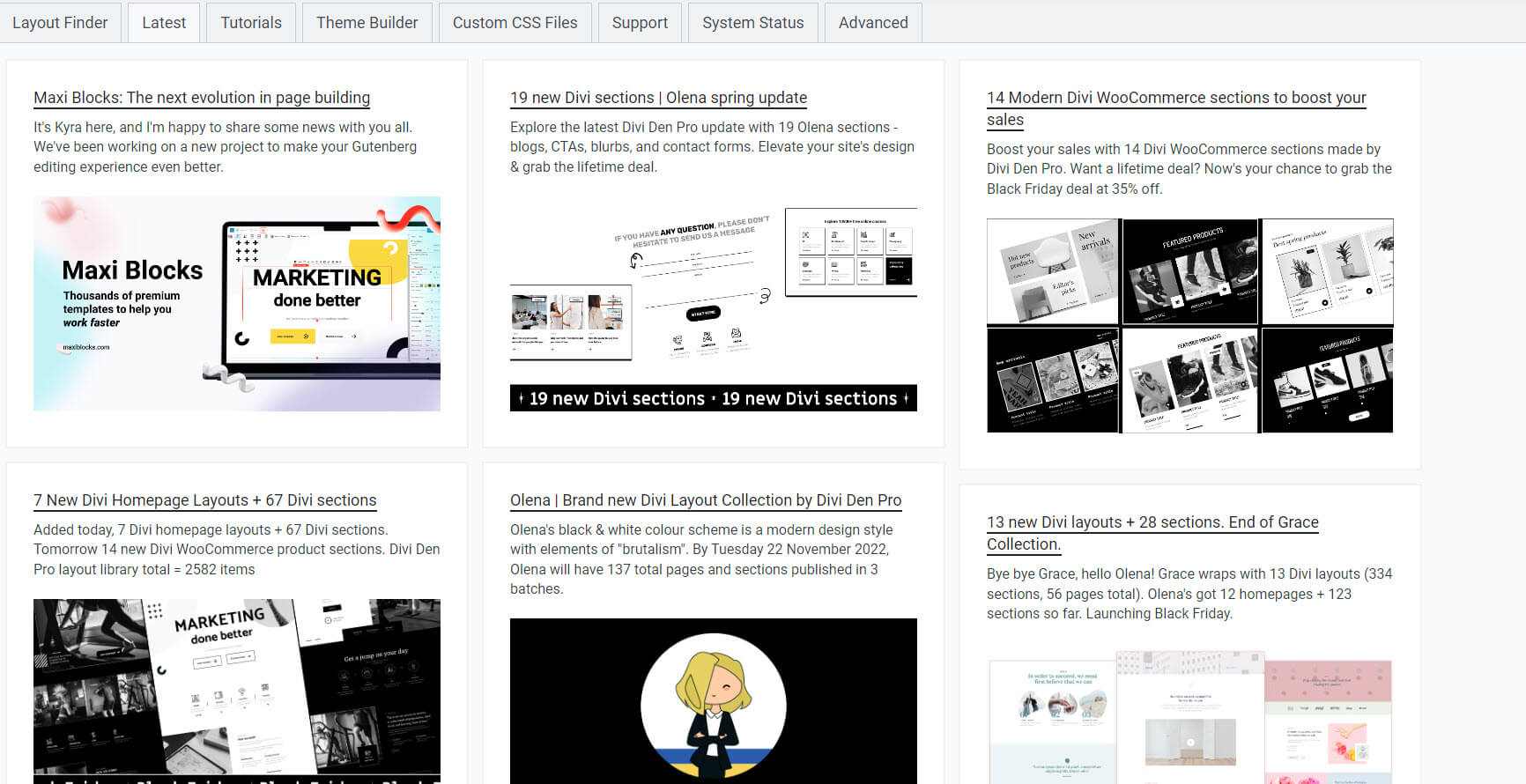Viewport: 1526px width, 784px height.
Task: Switch to the Advanced tab
Action: [x=873, y=23]
